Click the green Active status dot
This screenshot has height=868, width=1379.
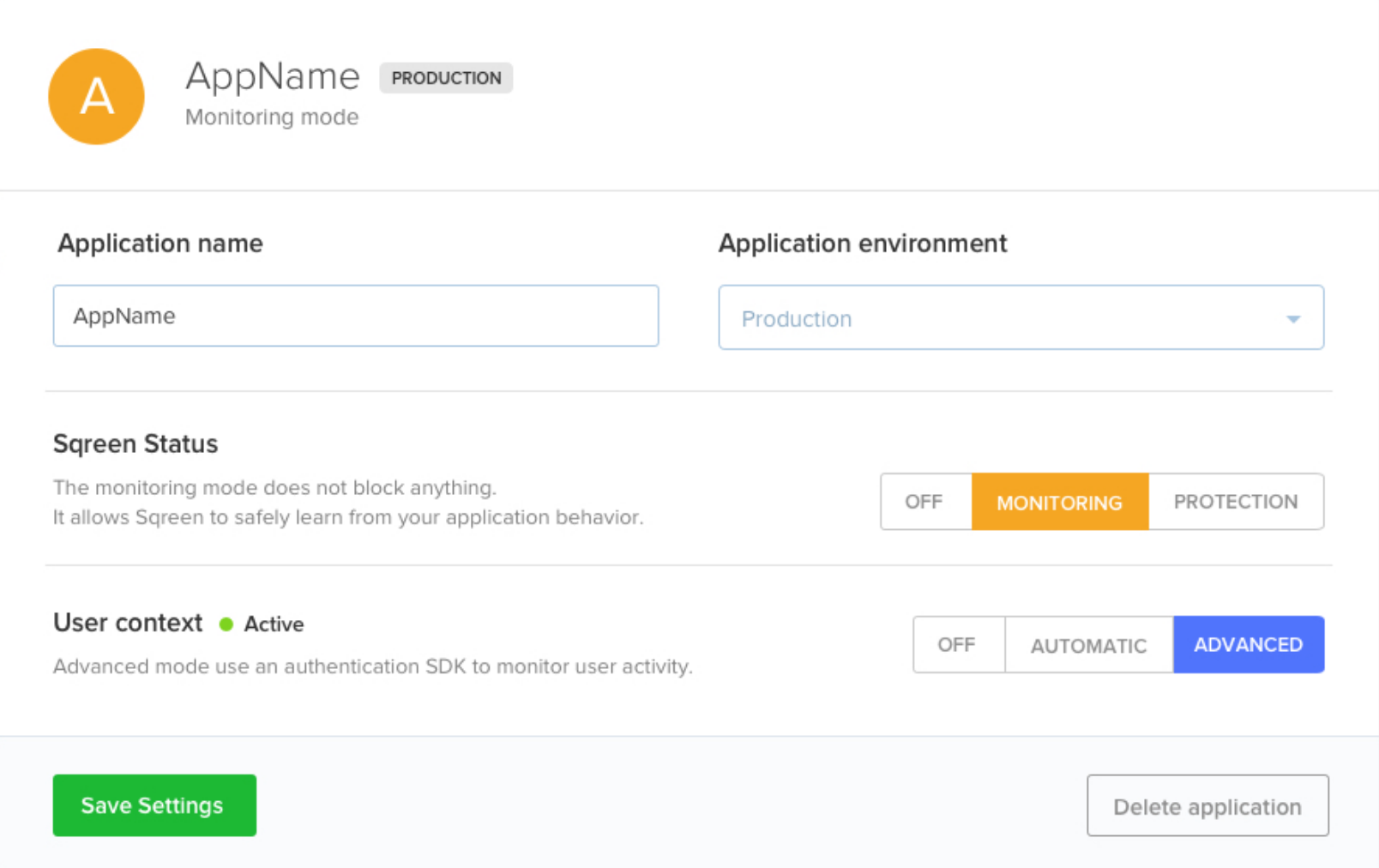226,624
